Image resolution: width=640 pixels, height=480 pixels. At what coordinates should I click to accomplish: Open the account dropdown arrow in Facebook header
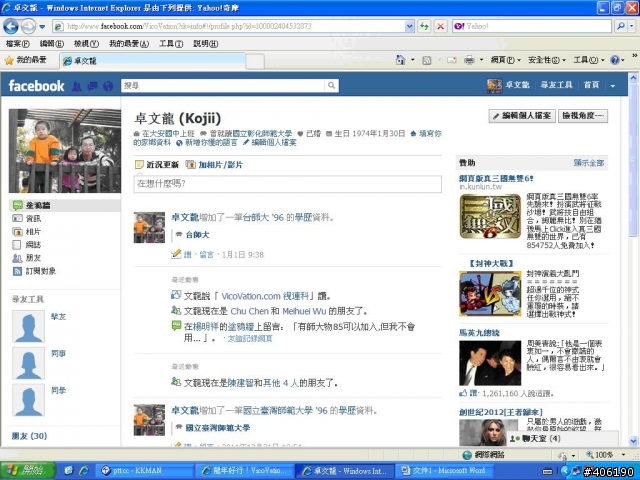613,86
